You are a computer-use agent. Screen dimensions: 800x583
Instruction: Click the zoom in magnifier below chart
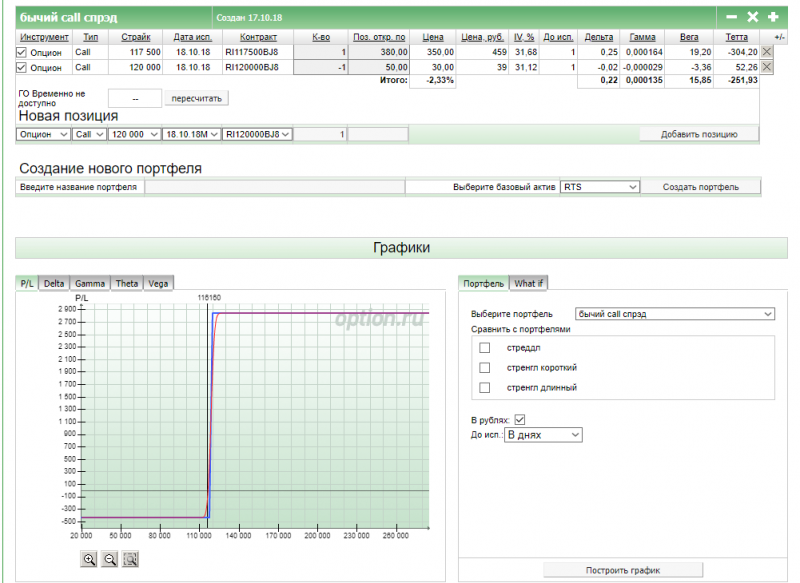[x=90, y=560]
